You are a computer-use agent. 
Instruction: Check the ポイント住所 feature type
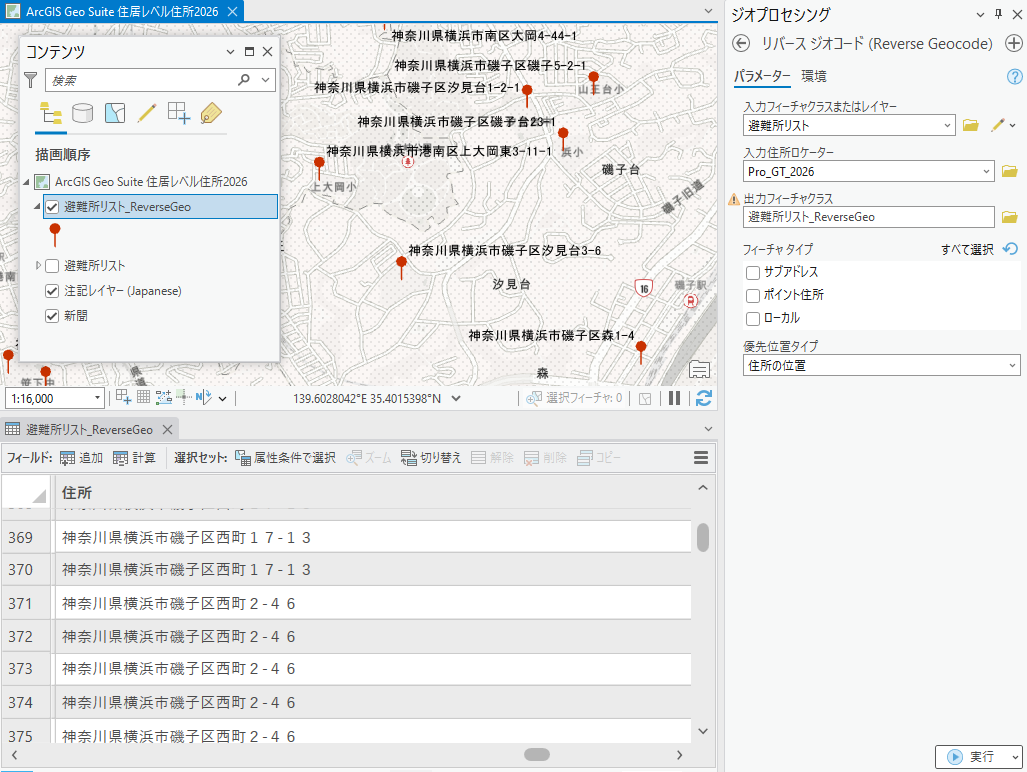tap(753, 295)
